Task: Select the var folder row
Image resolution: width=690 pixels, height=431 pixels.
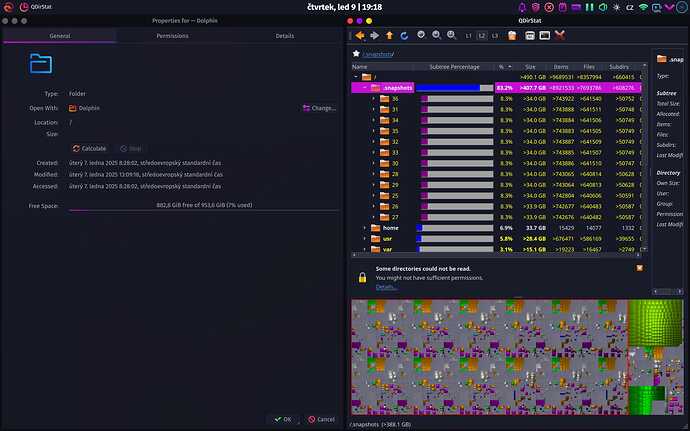Action: coord(496,249)
